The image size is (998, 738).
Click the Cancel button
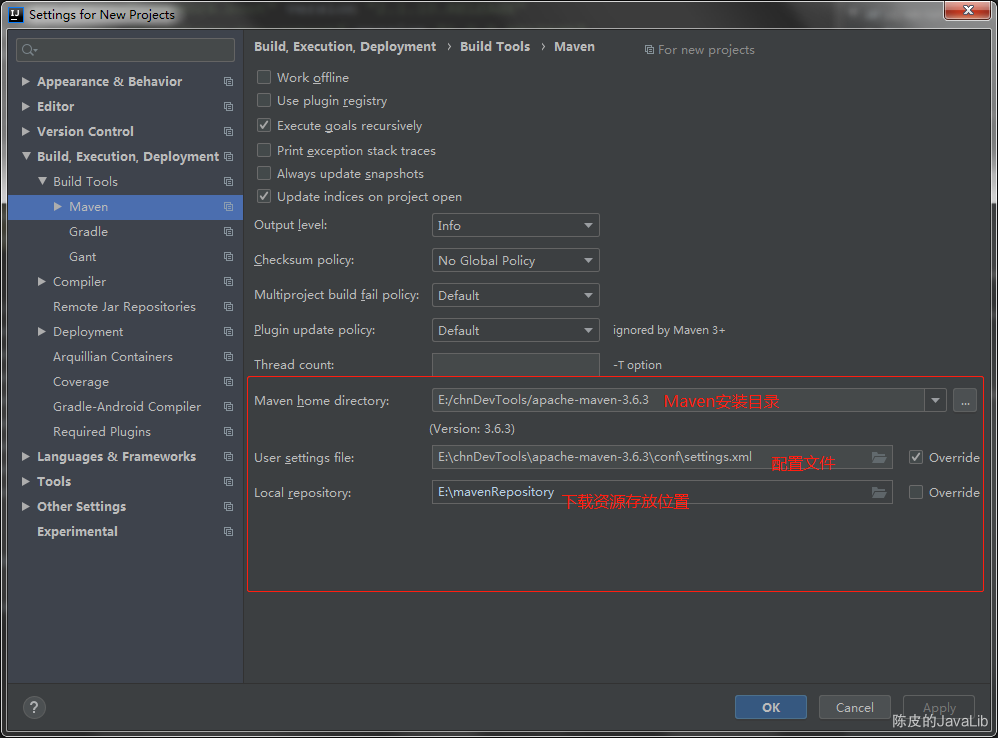click(x=854, y=707)
